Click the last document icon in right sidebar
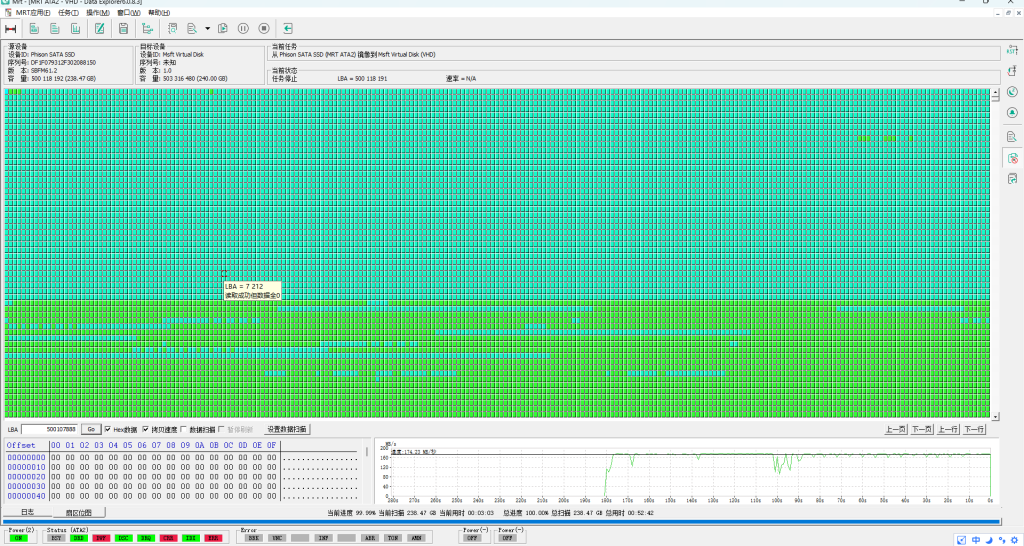Image resolution: width=1024 pixels, height=546 pixels. (x=1012, y=178)
